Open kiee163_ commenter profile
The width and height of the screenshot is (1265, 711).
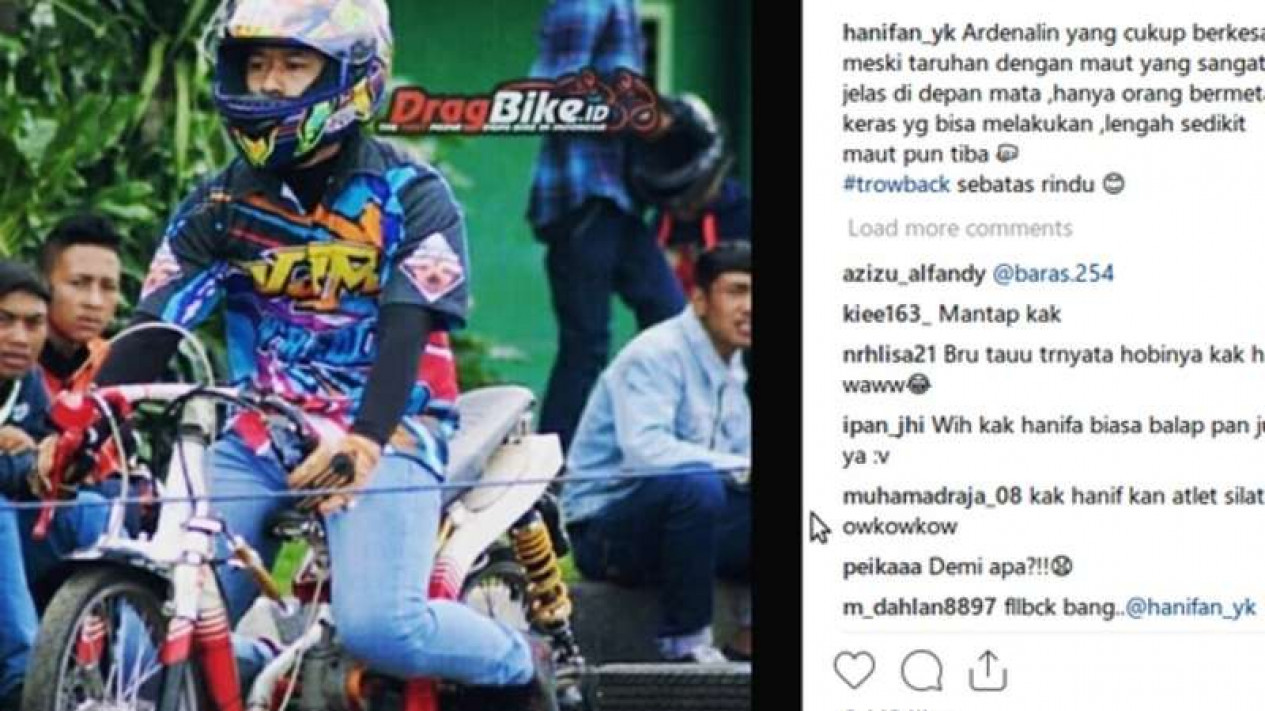pyautogui.click(x=887, y=314)
